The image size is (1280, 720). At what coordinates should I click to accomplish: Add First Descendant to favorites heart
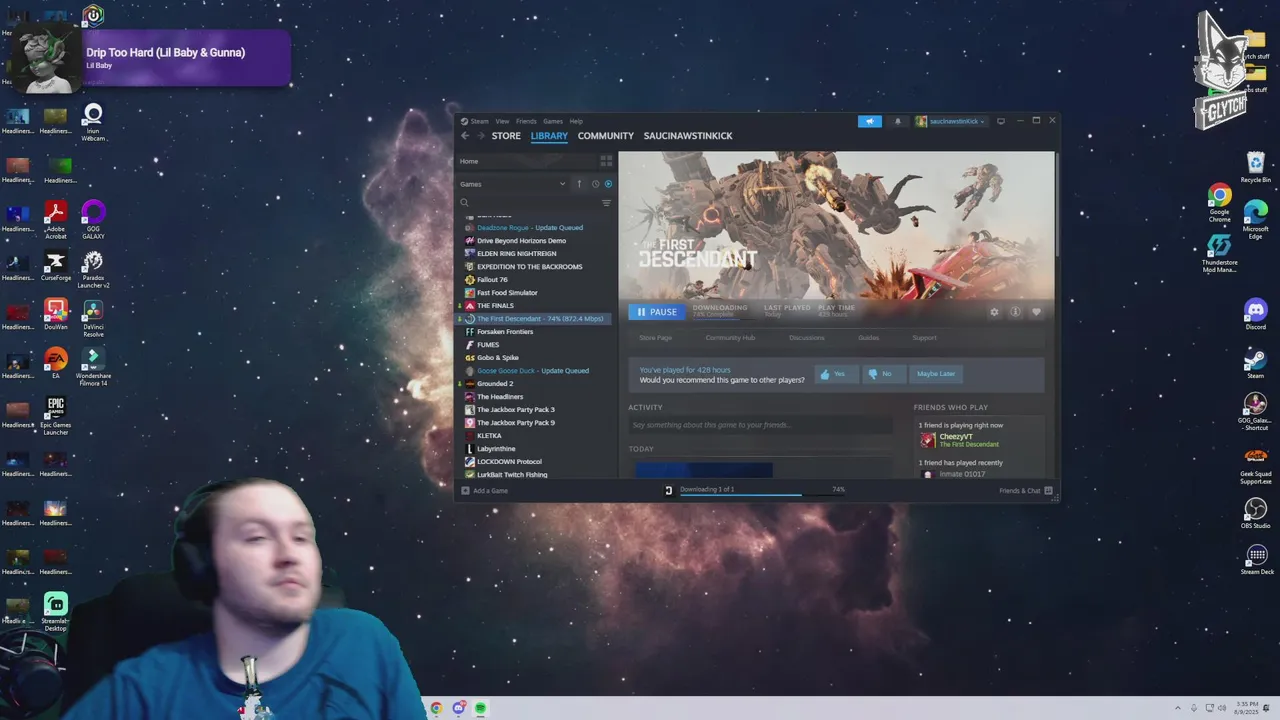(x=1036, y=312)
